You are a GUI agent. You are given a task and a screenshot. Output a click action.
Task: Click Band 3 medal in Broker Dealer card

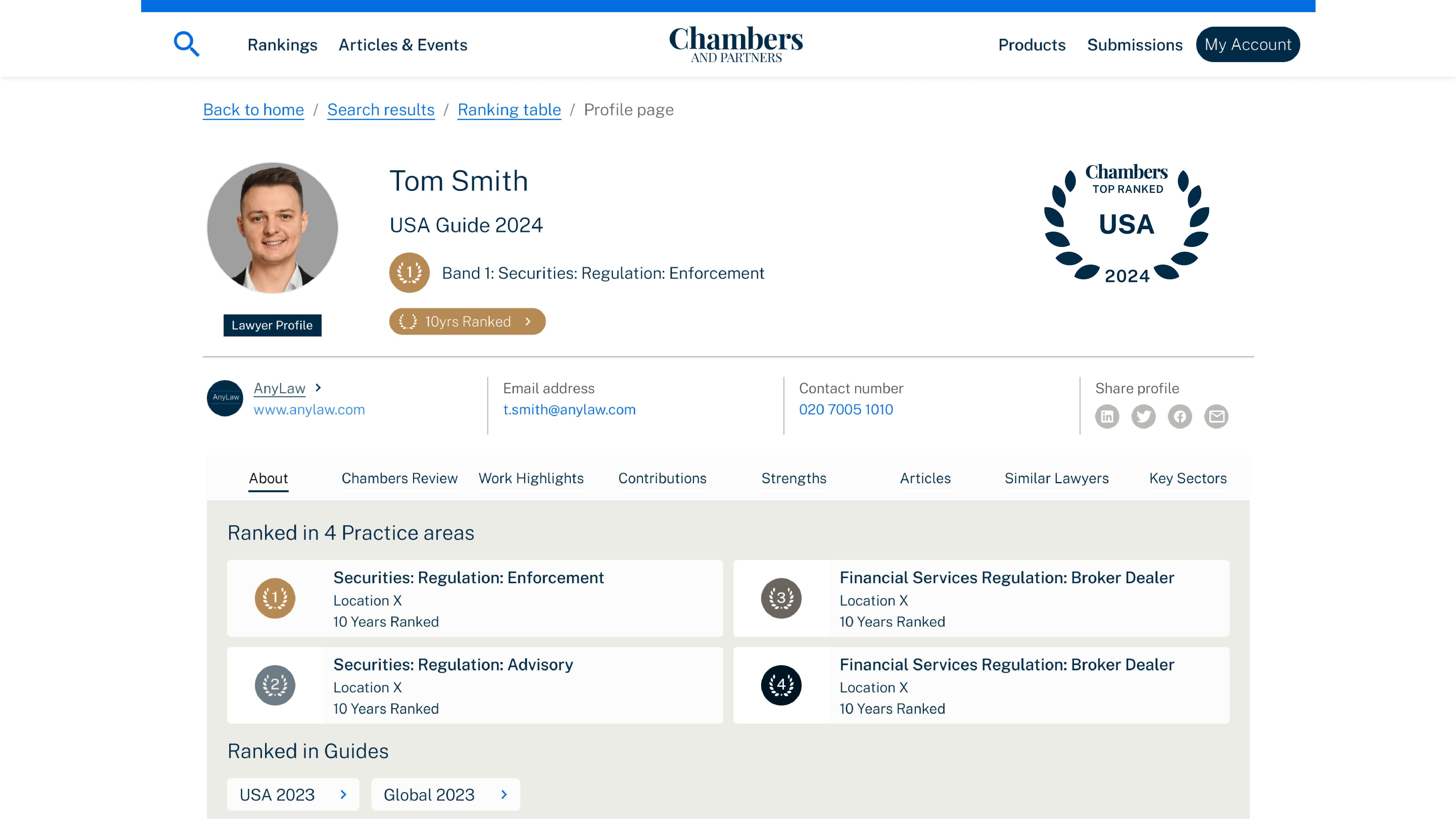click(781, 598)
